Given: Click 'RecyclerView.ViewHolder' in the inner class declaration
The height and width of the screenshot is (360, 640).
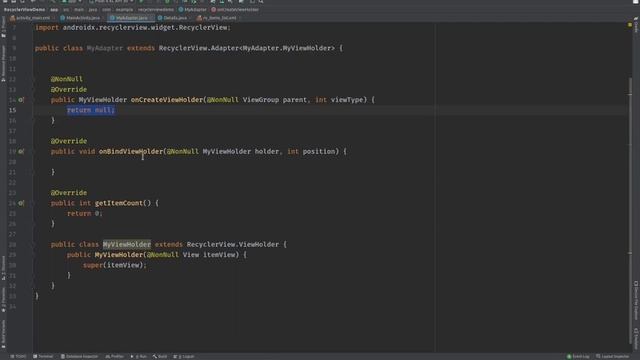Looking at the screenshot, I should tap(233, 244).
